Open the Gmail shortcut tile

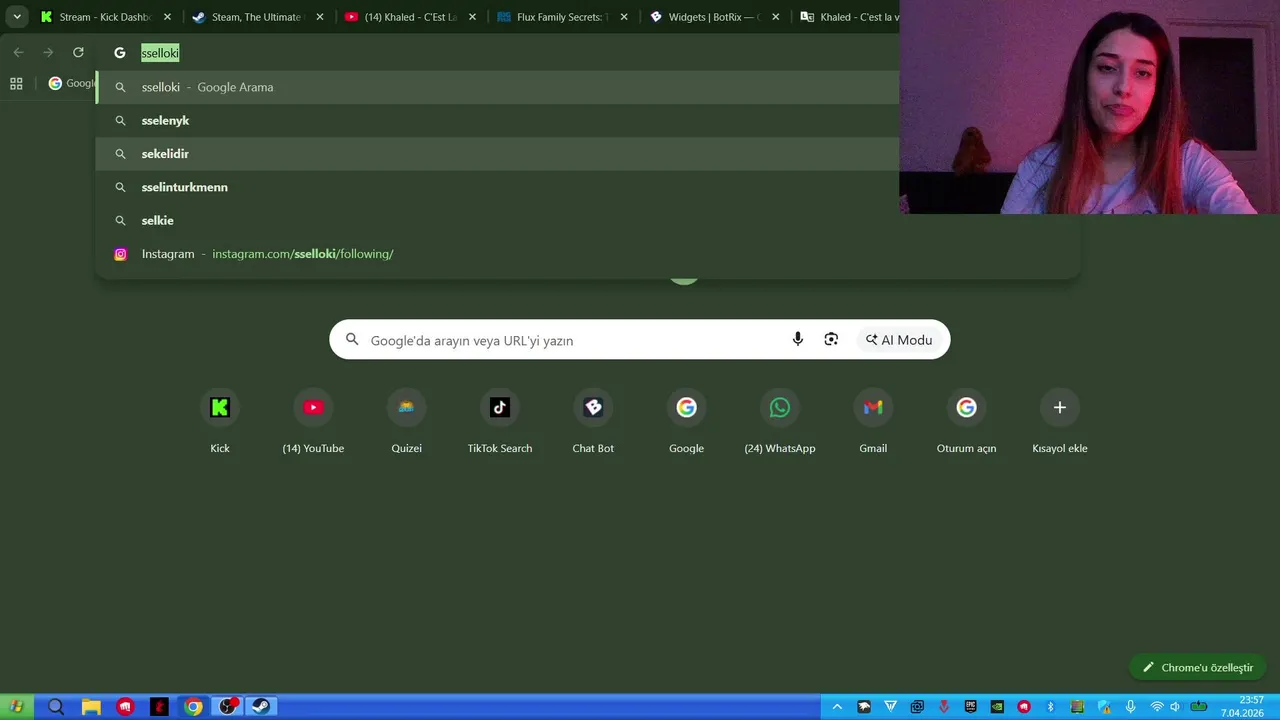click(x=873, y=423)
